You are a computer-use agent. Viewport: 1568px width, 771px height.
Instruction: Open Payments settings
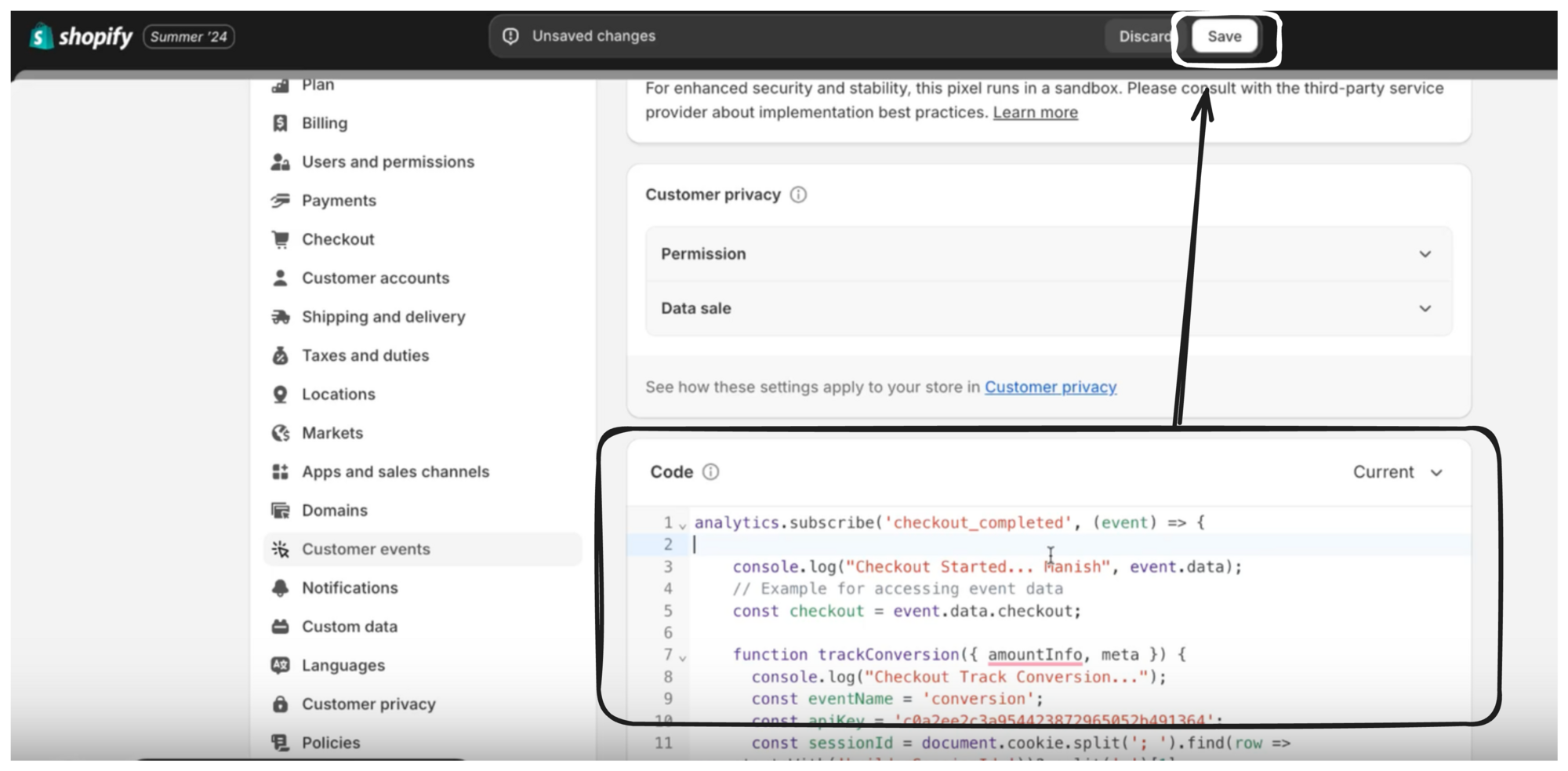[339, 201]
